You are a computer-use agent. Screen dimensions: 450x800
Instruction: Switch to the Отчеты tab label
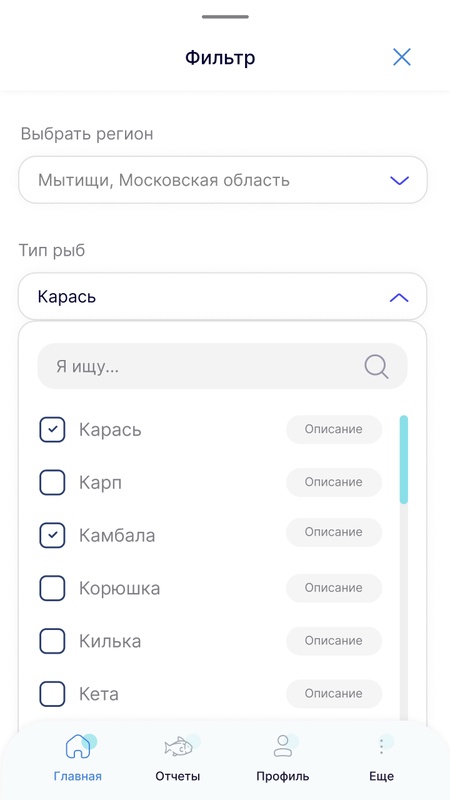point(178,777)
